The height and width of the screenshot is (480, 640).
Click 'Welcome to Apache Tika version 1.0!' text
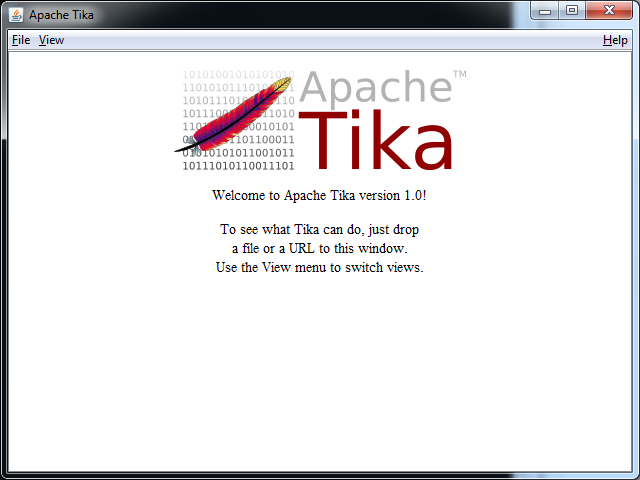(319, 196)
